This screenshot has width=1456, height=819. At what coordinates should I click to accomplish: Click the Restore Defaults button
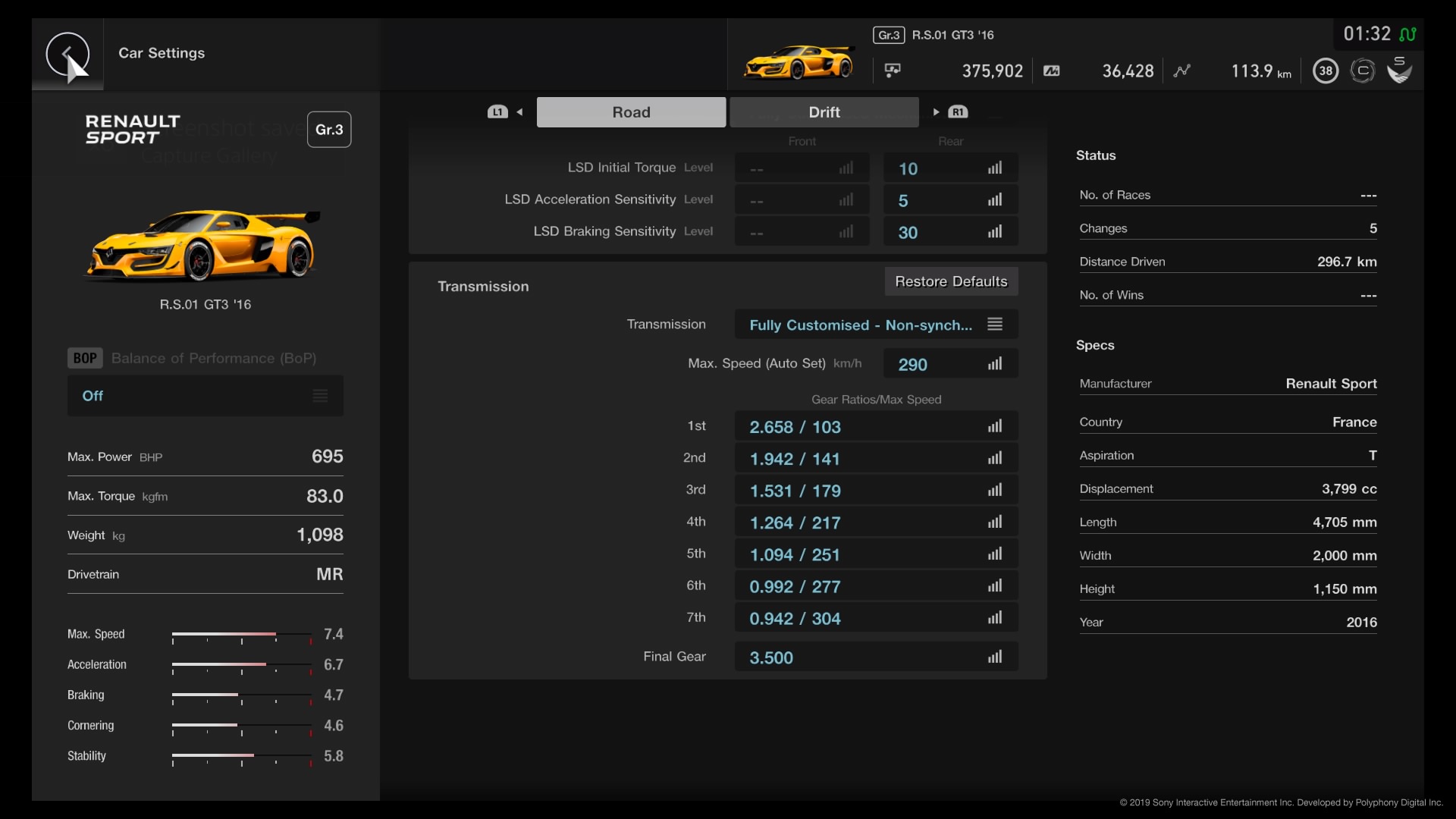pyautogui.click(x=951, y=281)
